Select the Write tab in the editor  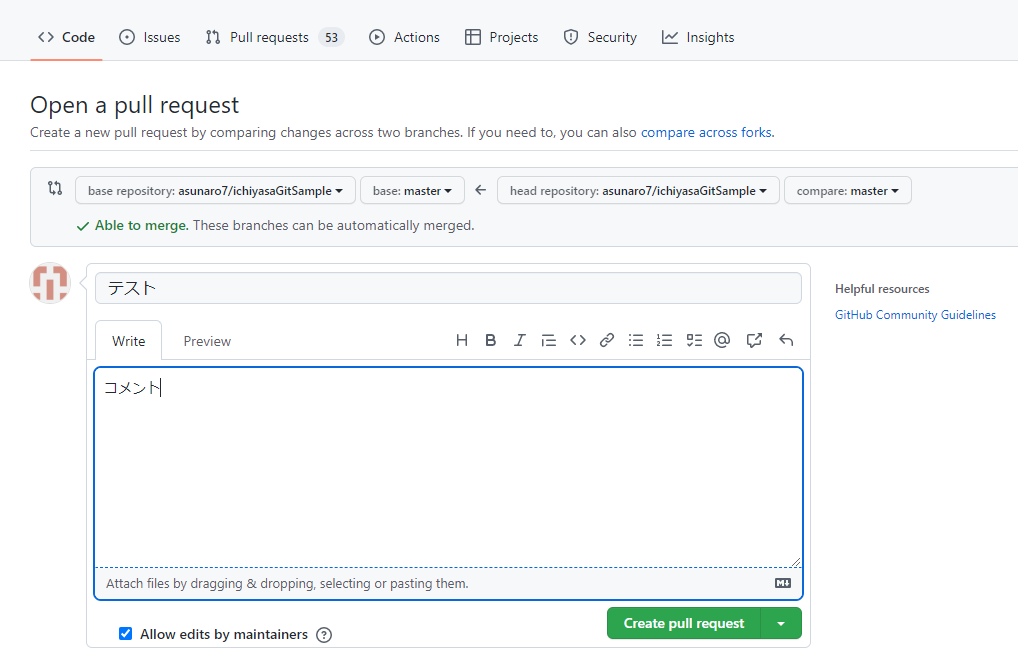(x=129, y=341)
